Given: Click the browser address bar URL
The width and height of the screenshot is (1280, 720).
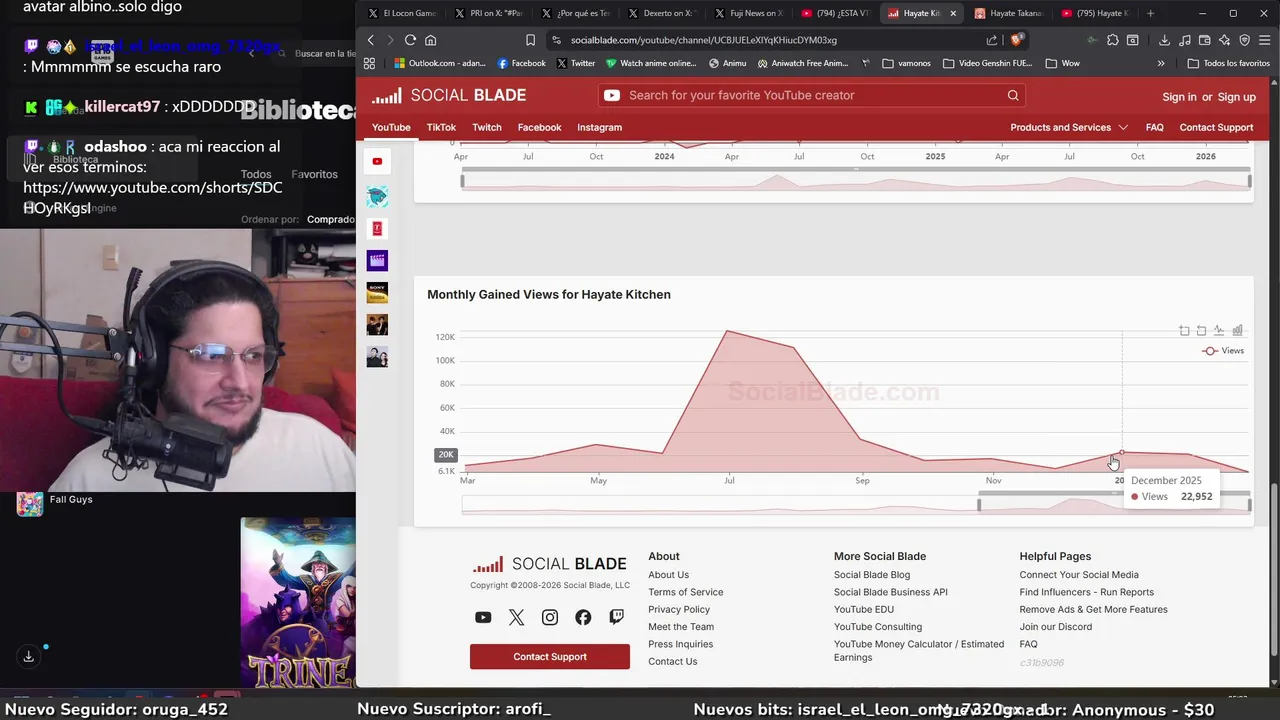Looking at the screenshot, I should [704, 40].
